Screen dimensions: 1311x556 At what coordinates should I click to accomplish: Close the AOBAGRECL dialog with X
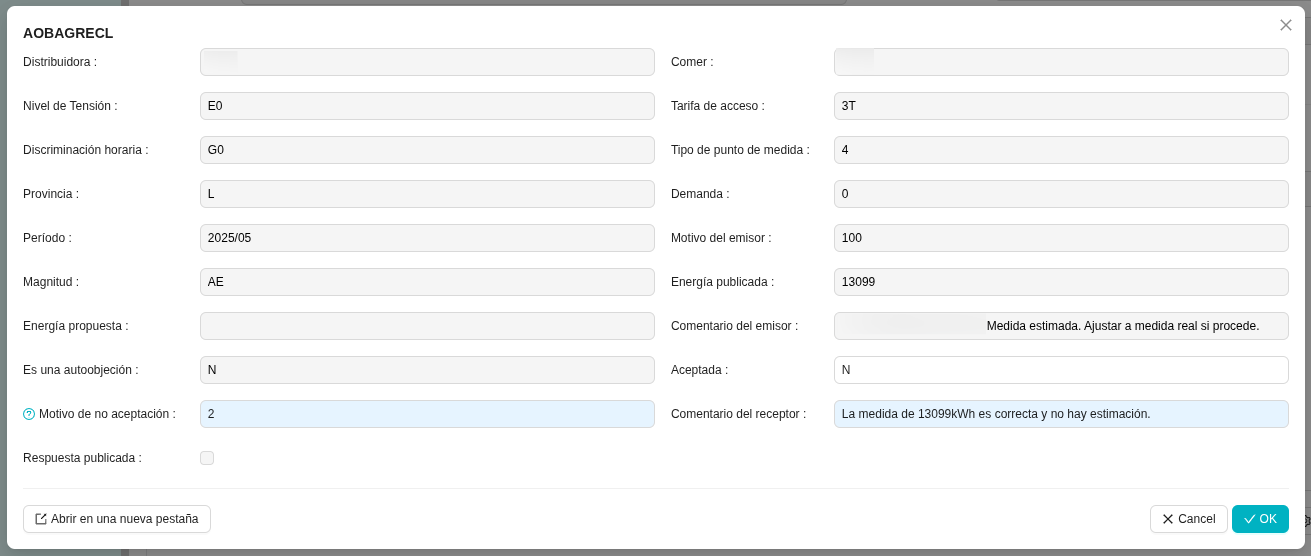pyautogui.click(x=1285, y=25)
